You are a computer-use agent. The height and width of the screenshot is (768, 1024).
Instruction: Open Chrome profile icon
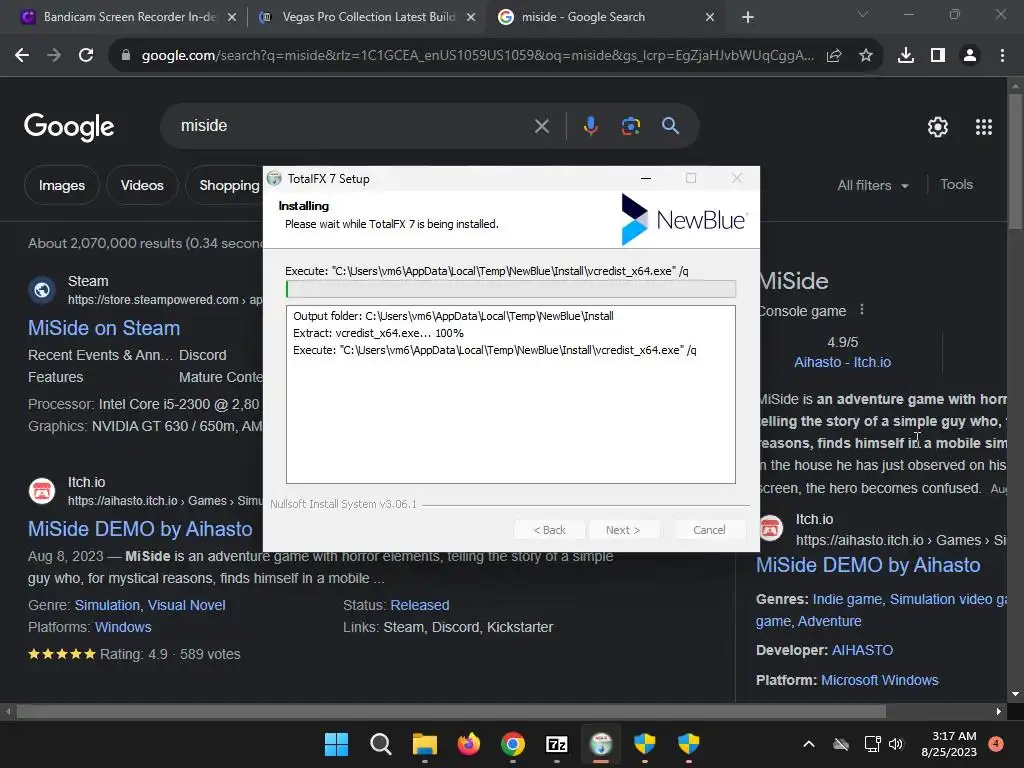(x=970, y=56)
